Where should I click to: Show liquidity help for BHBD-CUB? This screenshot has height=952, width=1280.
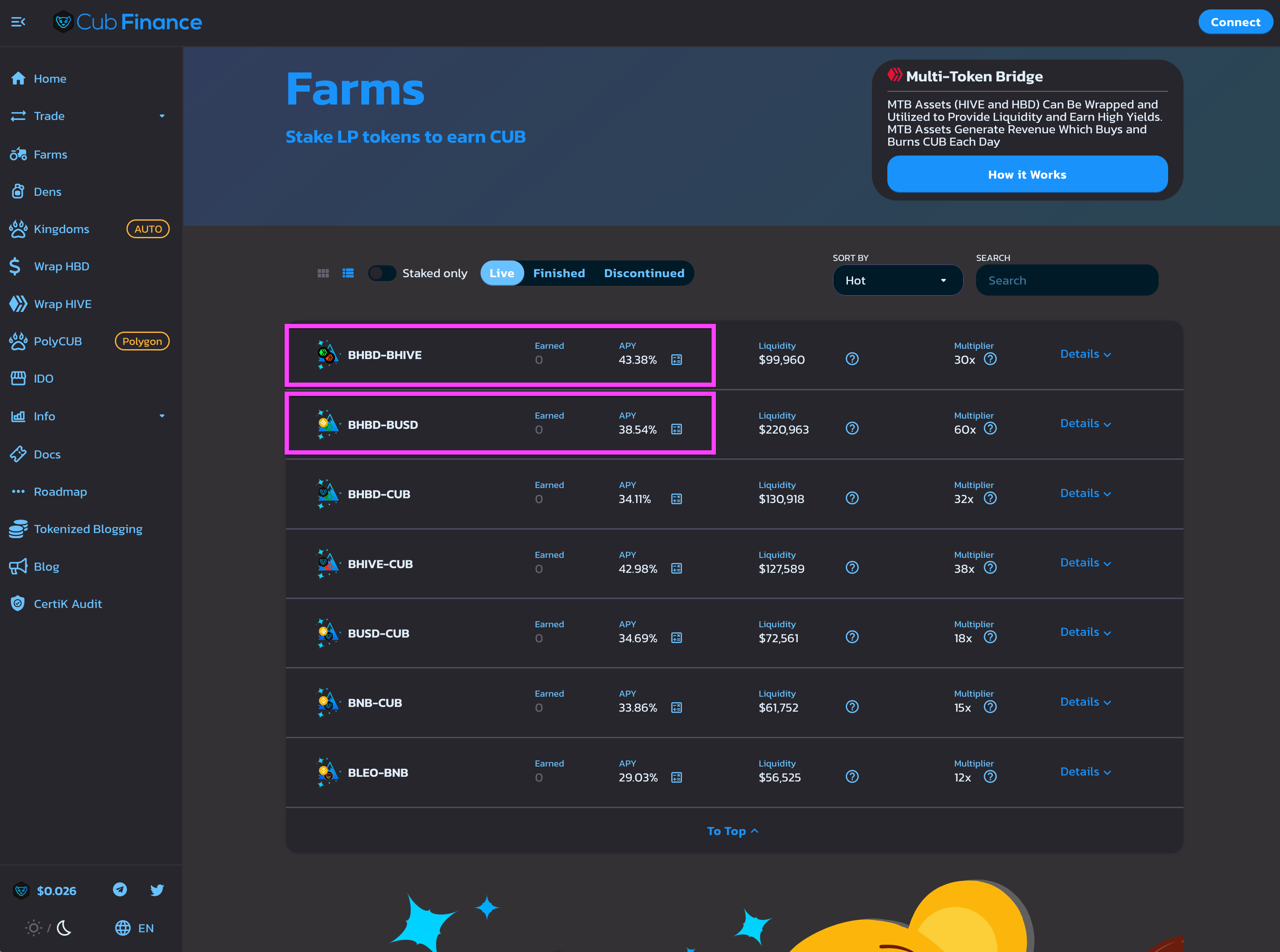click(852, 498)
